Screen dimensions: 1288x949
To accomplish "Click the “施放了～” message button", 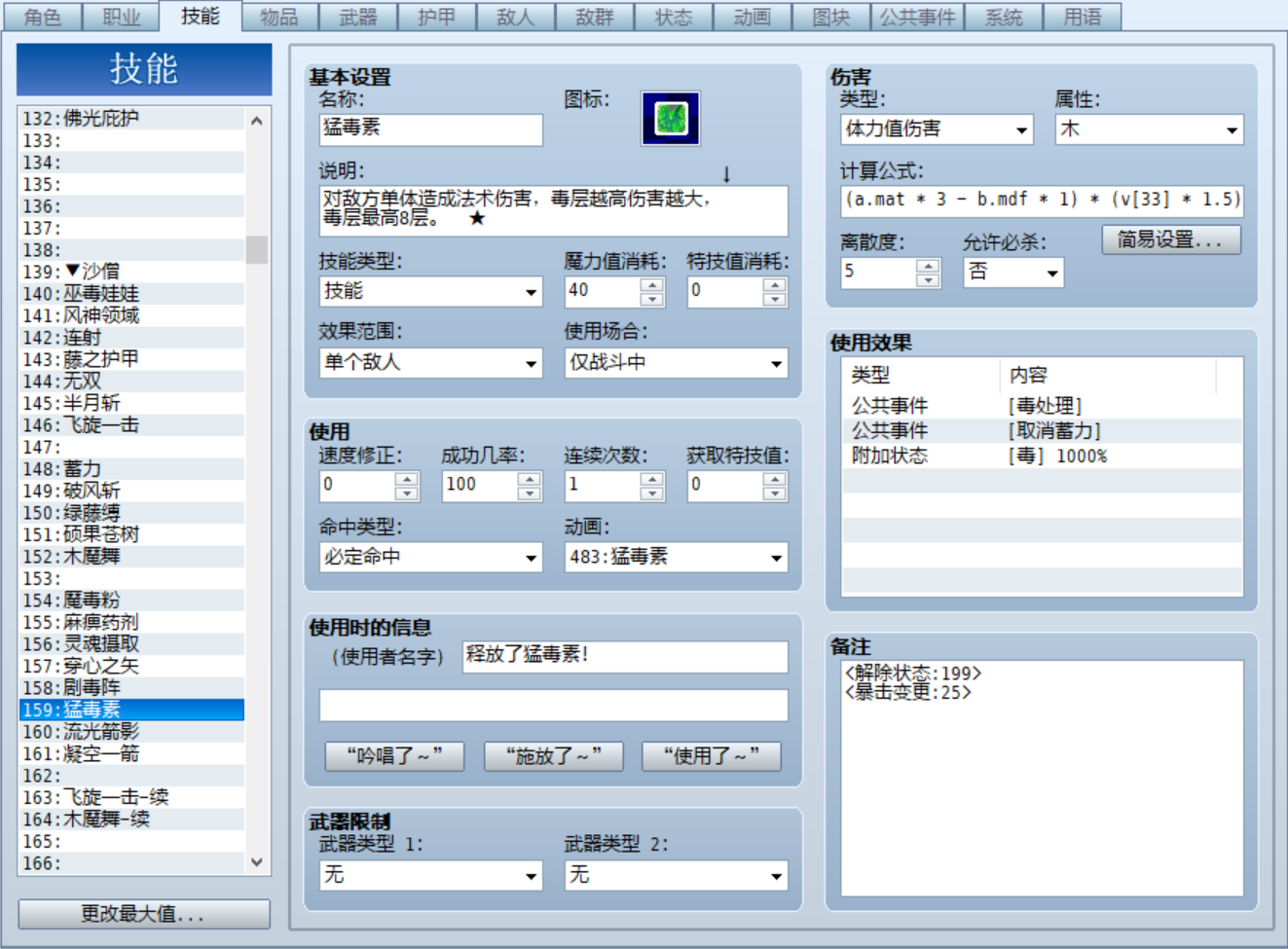I will tap(553, 756).
